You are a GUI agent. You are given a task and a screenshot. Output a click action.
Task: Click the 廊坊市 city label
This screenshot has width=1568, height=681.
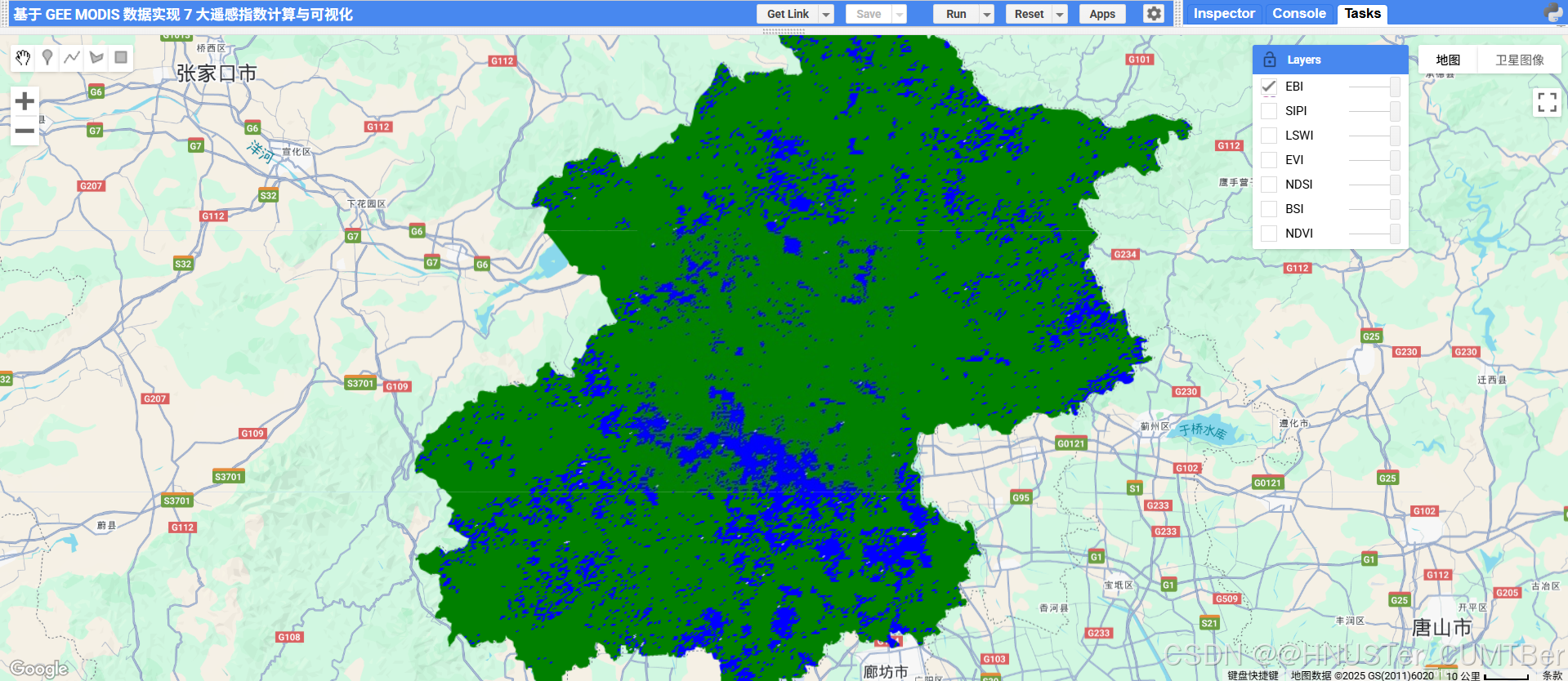(886, 671)
